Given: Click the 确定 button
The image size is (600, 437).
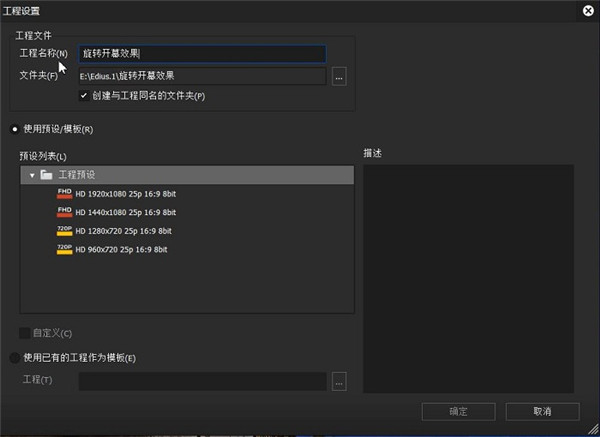Looking at the screenshot, I should (x=458, y=412).
